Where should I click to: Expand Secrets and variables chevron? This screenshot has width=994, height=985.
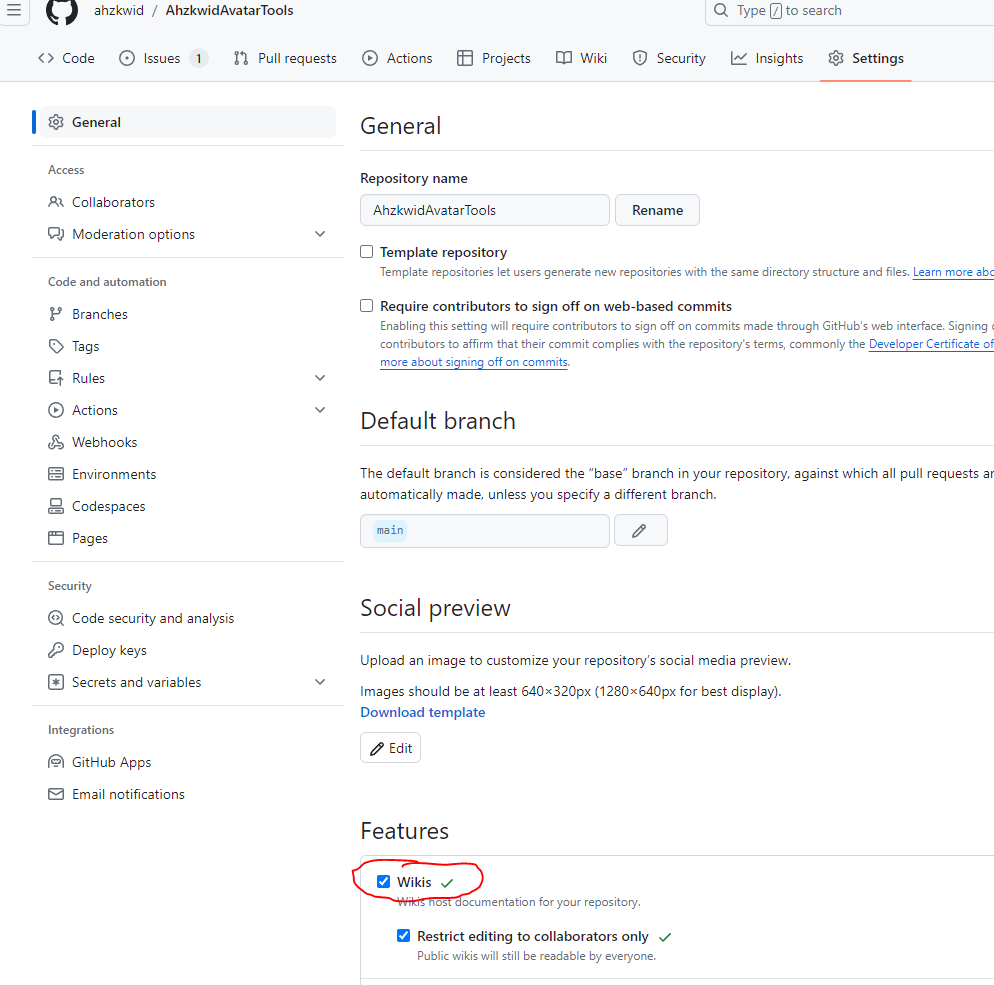click(320, 682)
